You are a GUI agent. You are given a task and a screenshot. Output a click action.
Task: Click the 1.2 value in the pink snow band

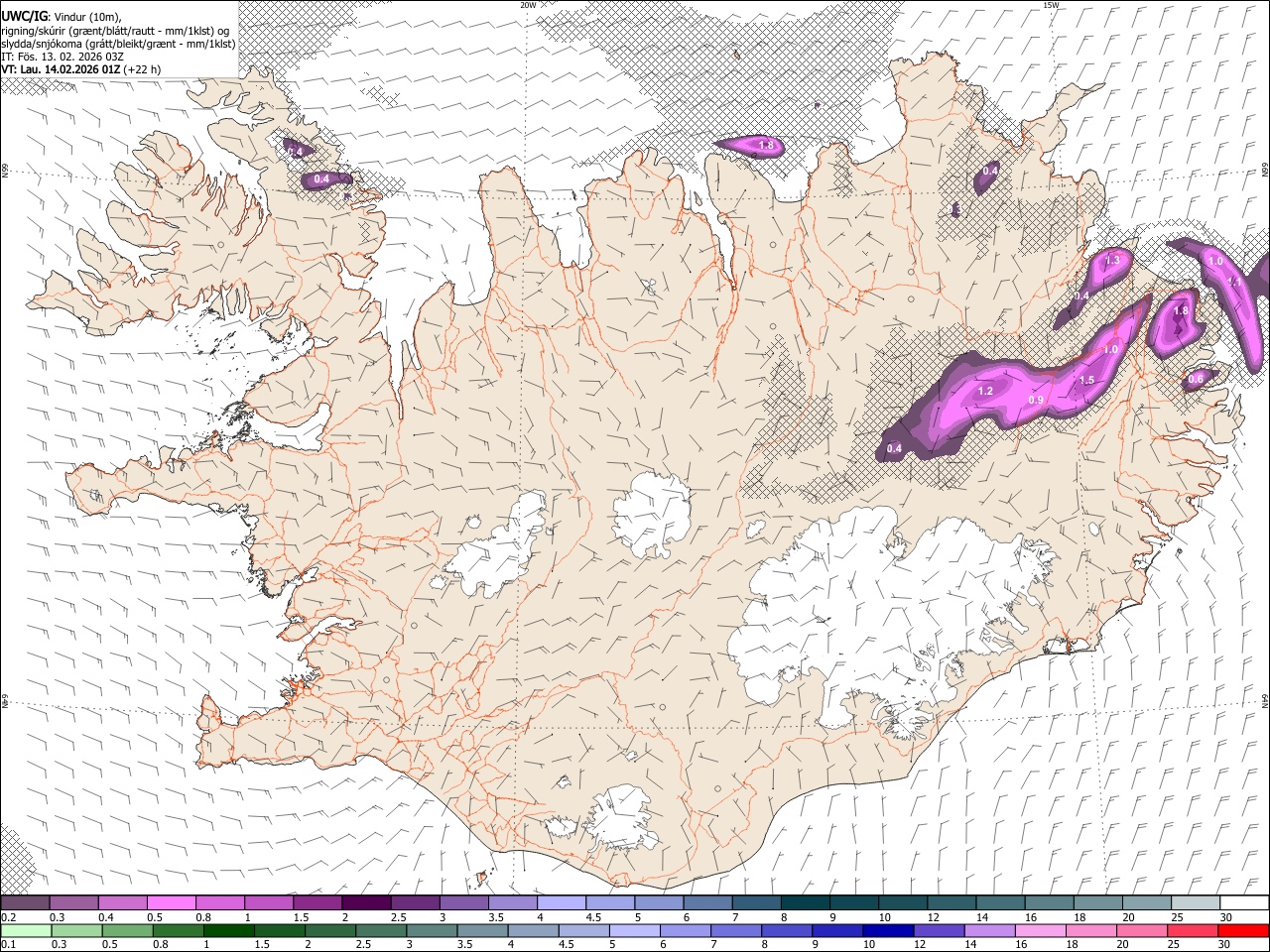(985, 392)
